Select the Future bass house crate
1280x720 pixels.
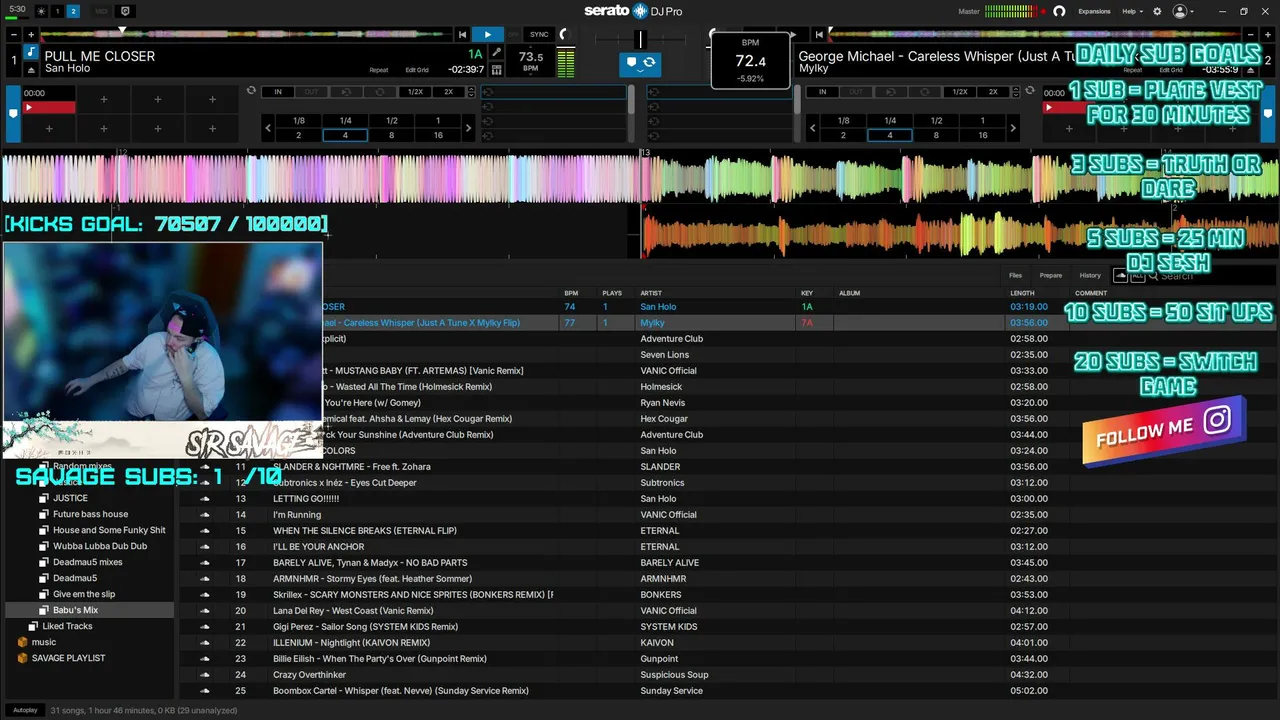[90, 514]
